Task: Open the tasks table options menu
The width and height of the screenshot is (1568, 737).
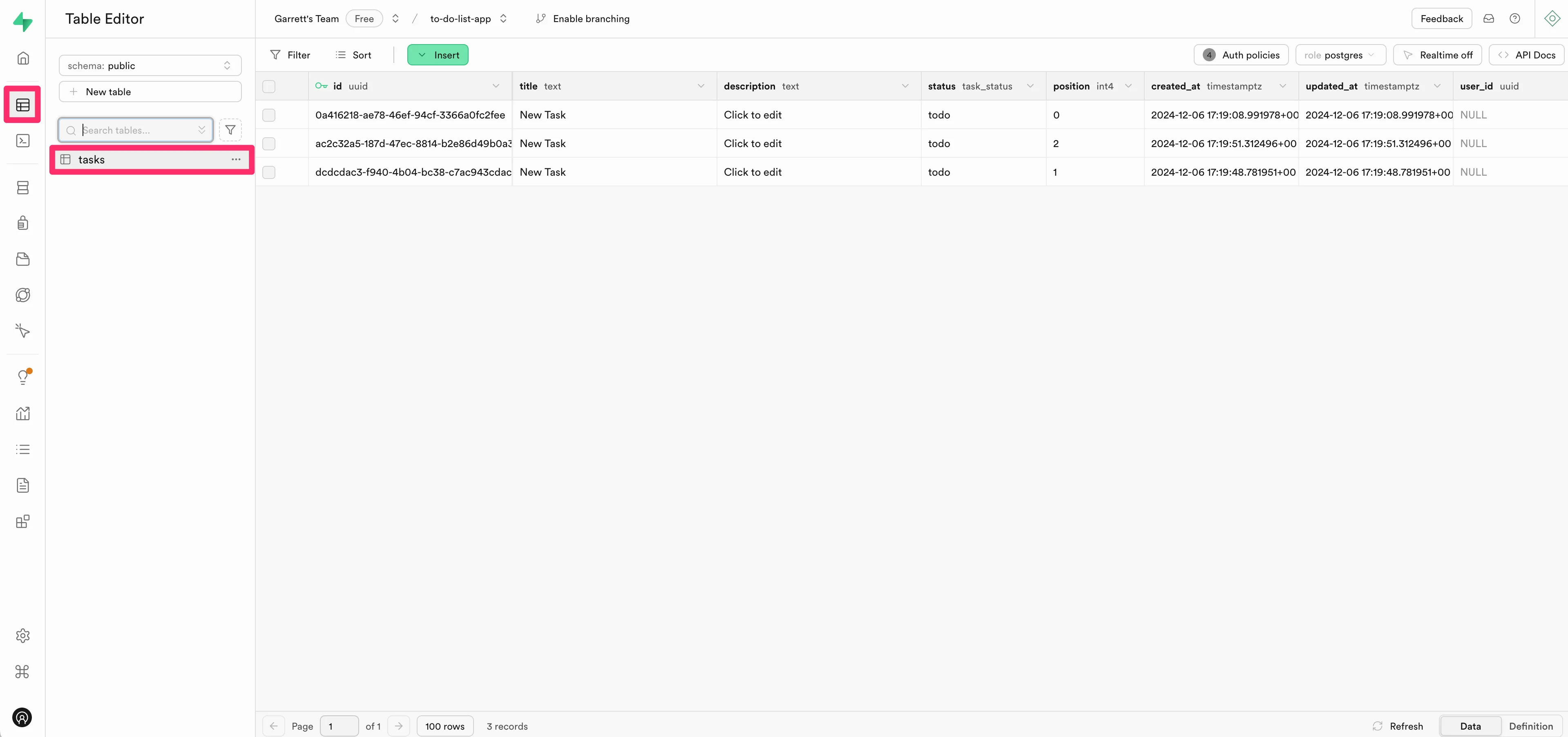Action: (x=236, y=159)
